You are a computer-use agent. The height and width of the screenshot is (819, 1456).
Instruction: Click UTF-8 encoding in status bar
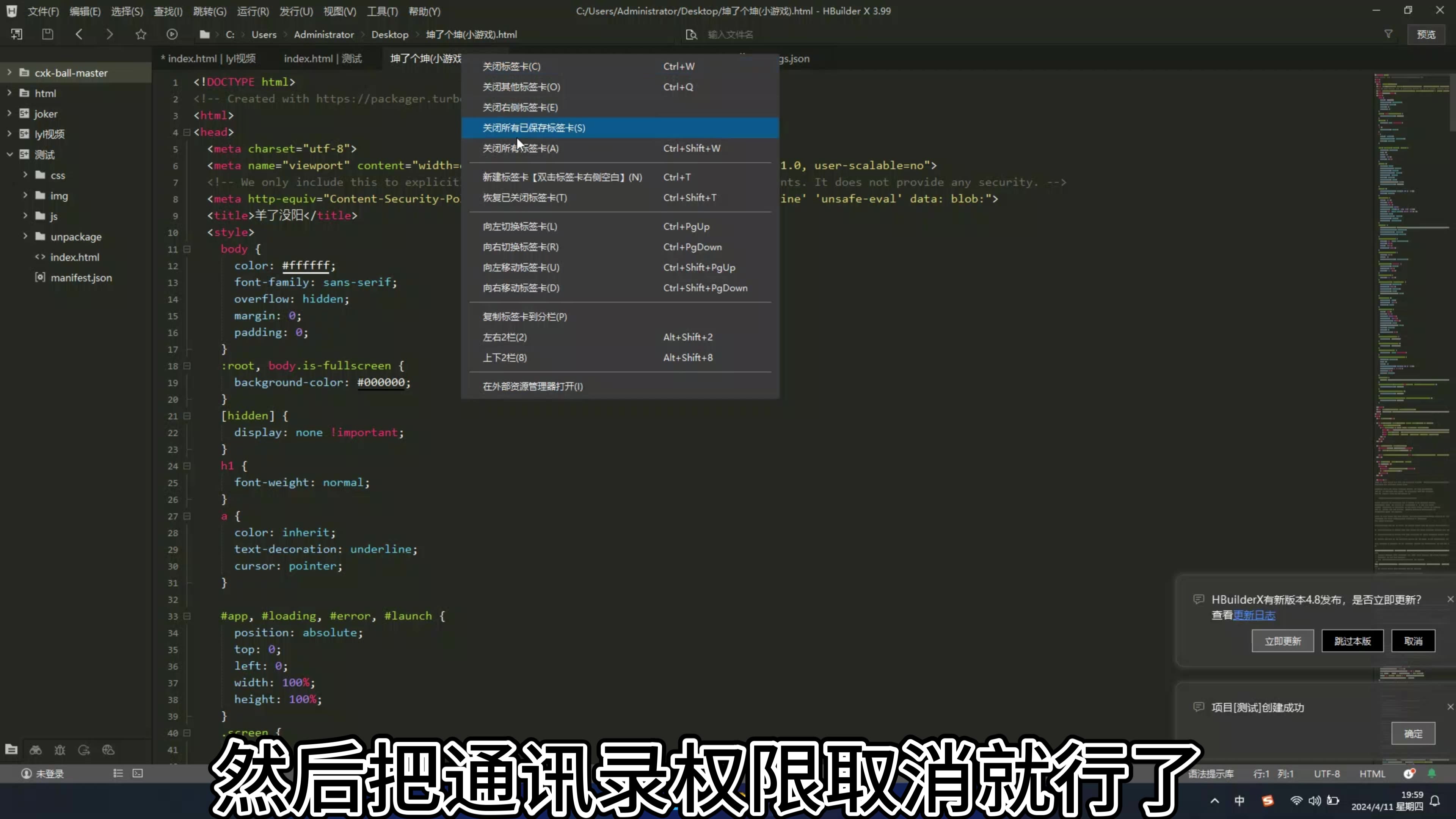(1327, 774)
